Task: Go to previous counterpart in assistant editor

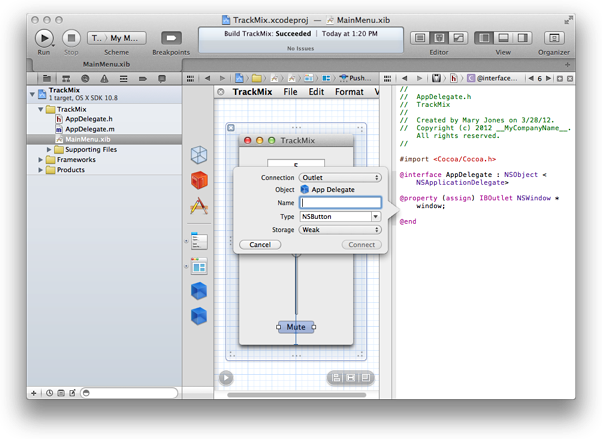Action: coord(531,78)
